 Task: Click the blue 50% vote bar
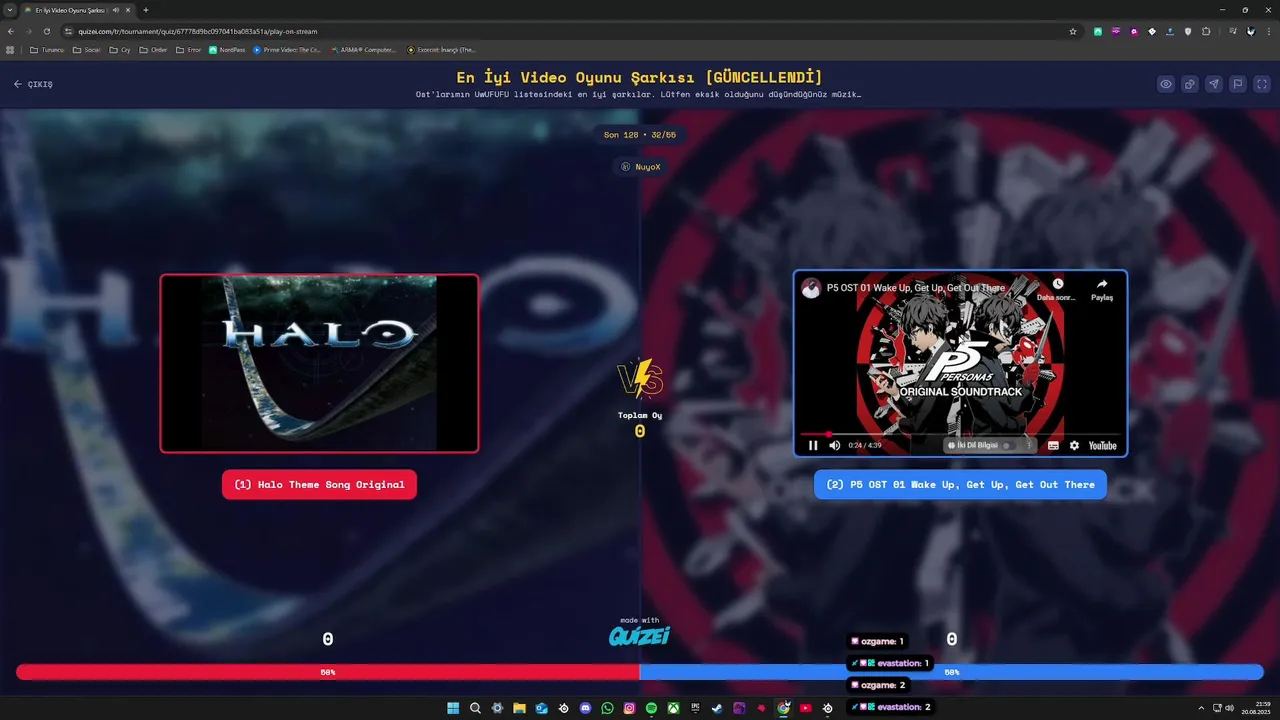[951, 673]
